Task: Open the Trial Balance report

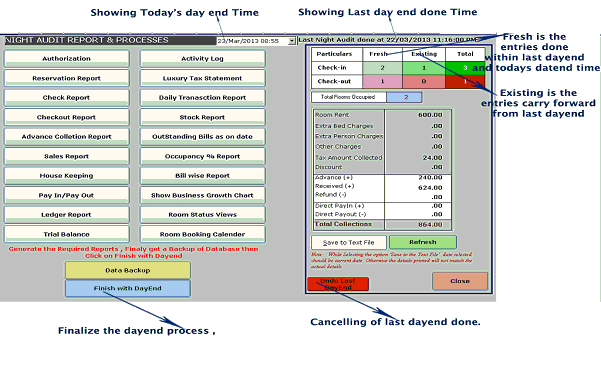Action: [x=67, y=235]
